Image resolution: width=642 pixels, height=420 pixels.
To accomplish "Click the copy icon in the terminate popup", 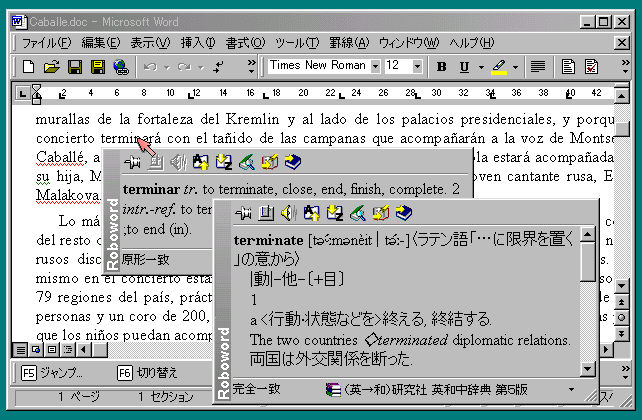I will tap(266, 213).
